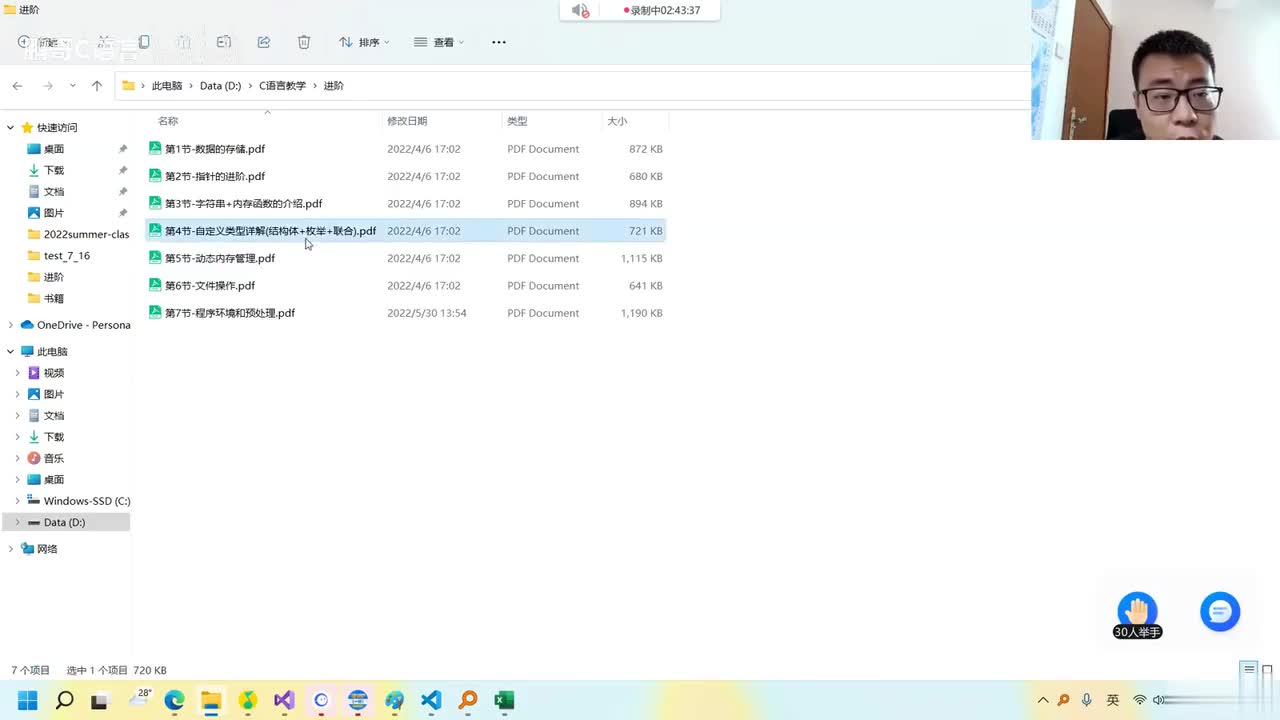
Task: Switch input method via 英 indicator
Action: [x=1113, y=700]
